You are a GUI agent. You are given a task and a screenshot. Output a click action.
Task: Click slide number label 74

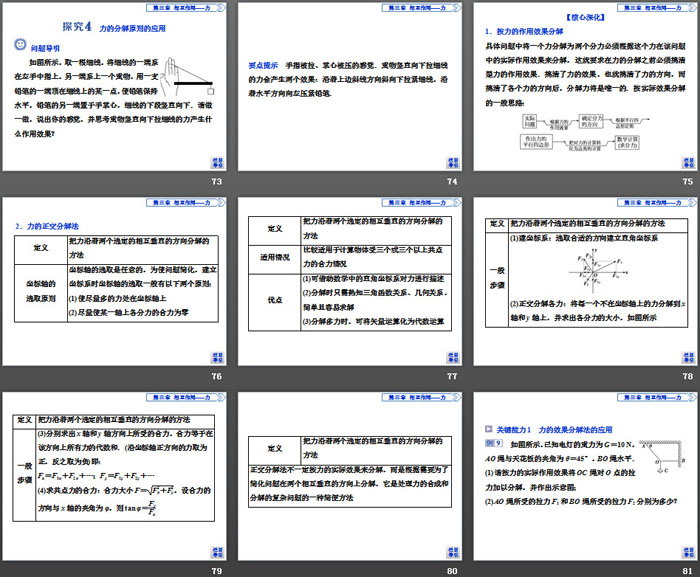452,181
